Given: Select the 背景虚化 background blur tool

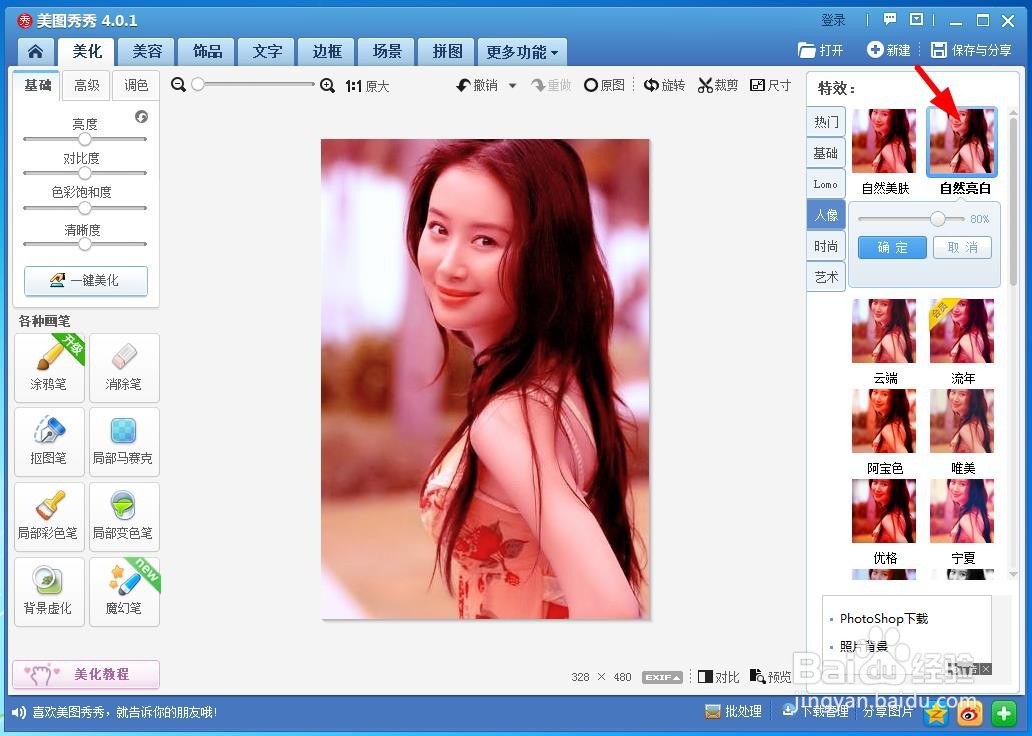Looking at the screenshot, I should (x=49, y=592).
